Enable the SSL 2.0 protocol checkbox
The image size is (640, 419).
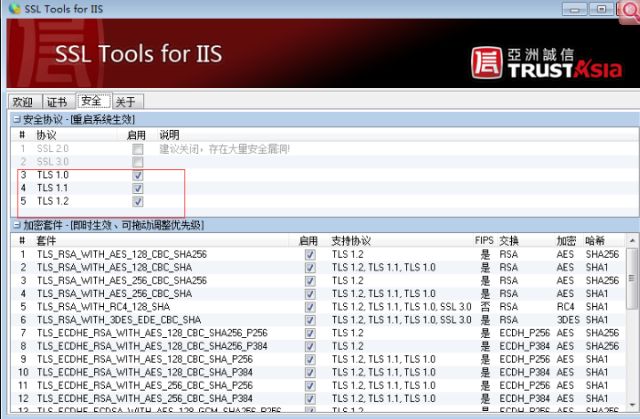click(138, 149)
